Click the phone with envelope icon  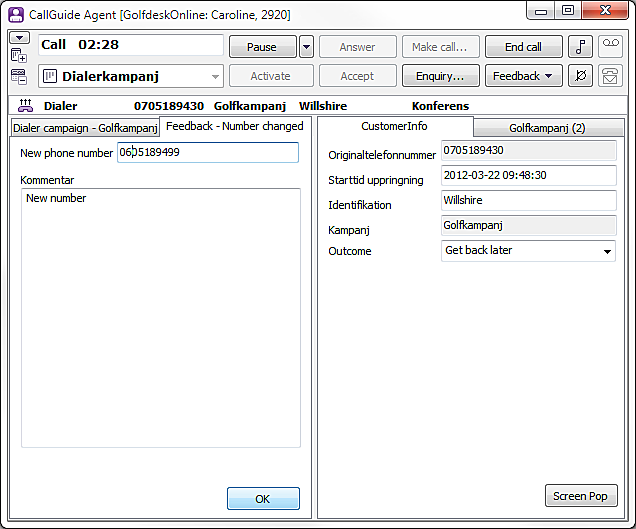[609, 76]
